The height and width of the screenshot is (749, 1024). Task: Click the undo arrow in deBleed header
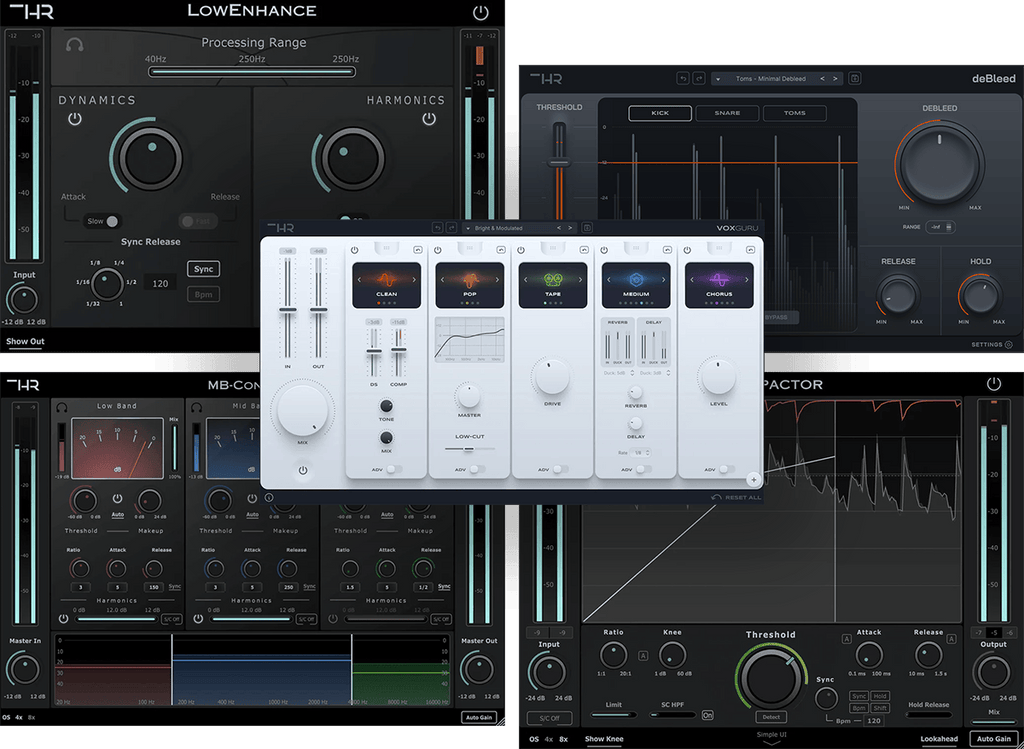pos(683,78)
